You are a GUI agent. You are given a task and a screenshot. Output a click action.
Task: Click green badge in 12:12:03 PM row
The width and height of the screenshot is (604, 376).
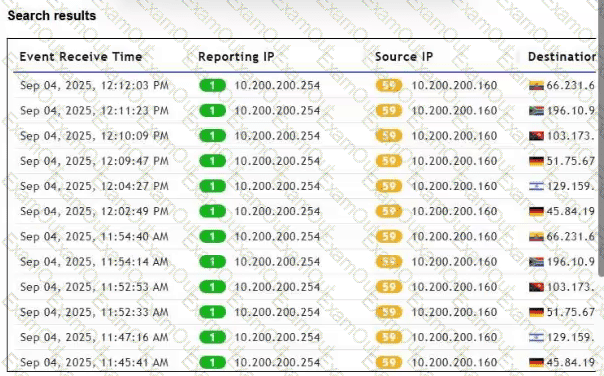click(x=212, y=85)
